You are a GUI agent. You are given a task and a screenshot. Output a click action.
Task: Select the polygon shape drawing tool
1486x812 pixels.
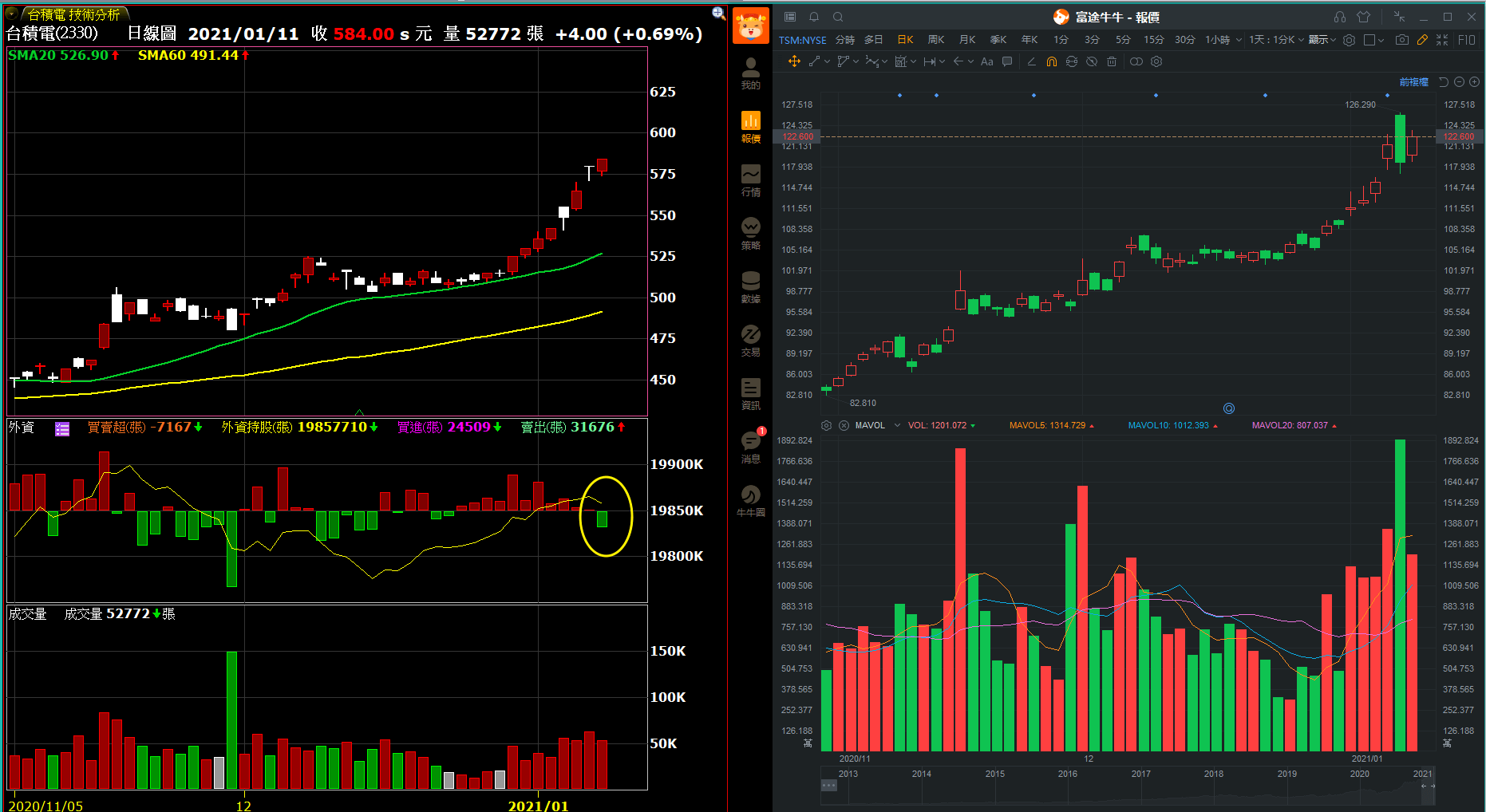click(x=844, y=61)
